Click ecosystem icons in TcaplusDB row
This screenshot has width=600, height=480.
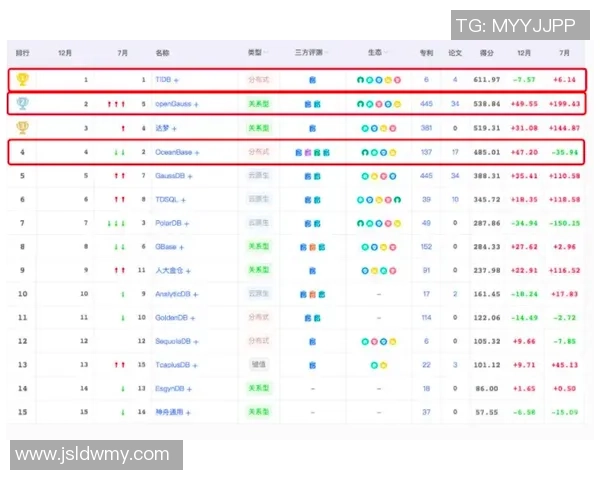pos(377,365)
